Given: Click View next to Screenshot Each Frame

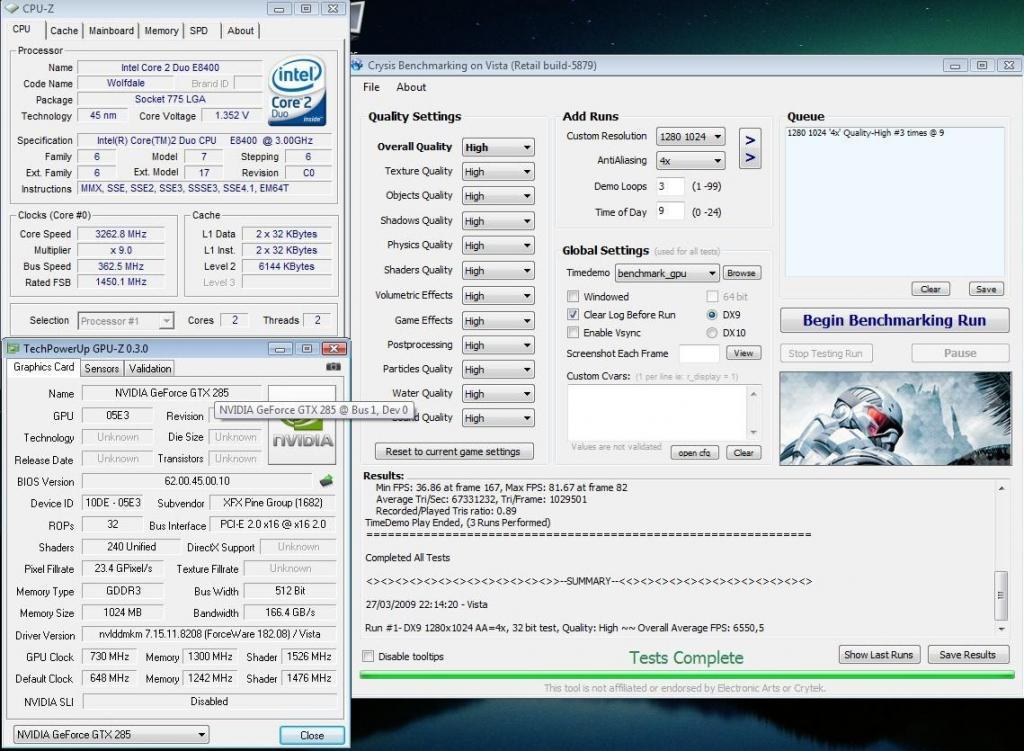Looking at the screenshot, I should click(743, 353).
